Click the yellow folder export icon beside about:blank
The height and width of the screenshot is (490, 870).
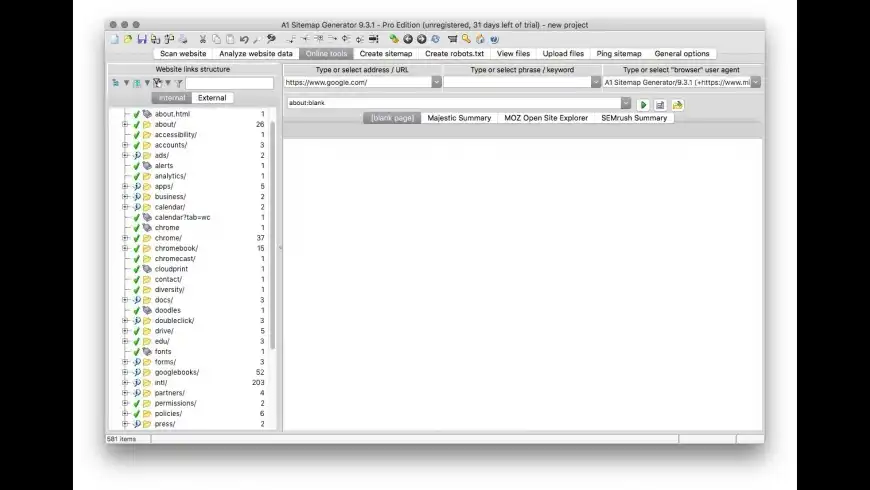[677, 105]
